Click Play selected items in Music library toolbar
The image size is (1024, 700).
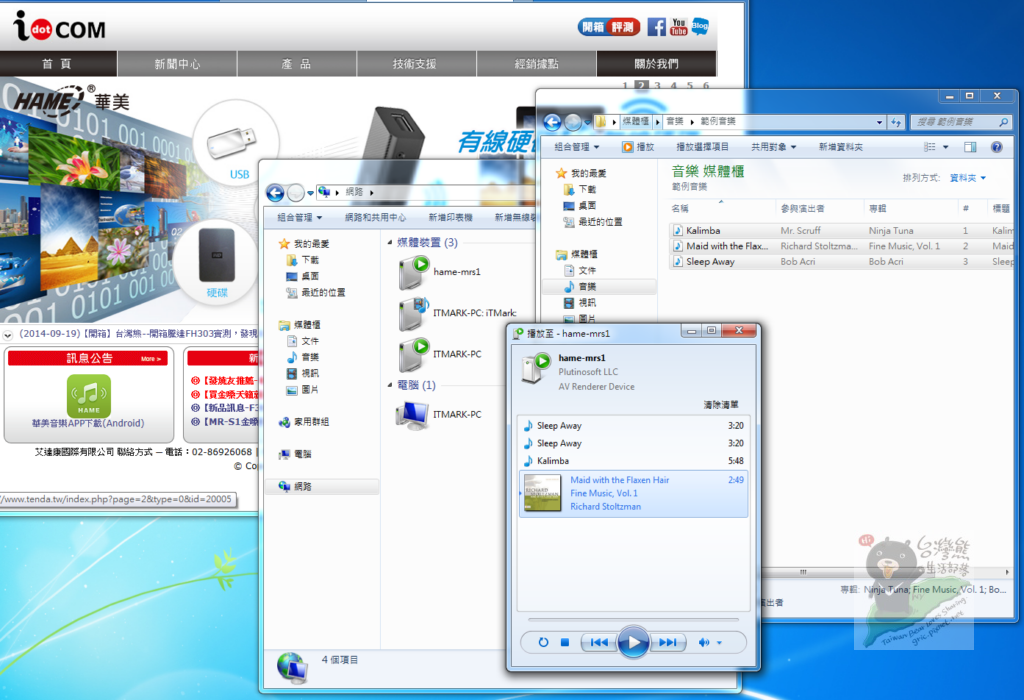pos(703,147)
